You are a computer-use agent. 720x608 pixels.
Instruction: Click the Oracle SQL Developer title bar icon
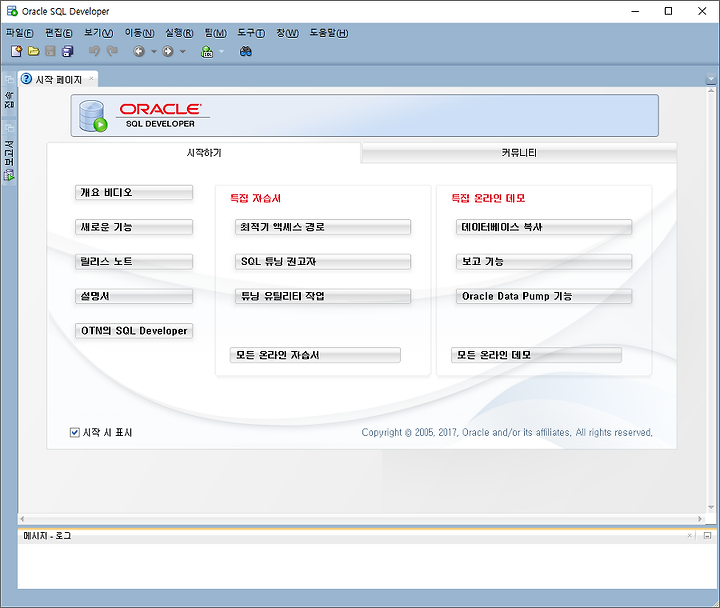coord(12,11)
